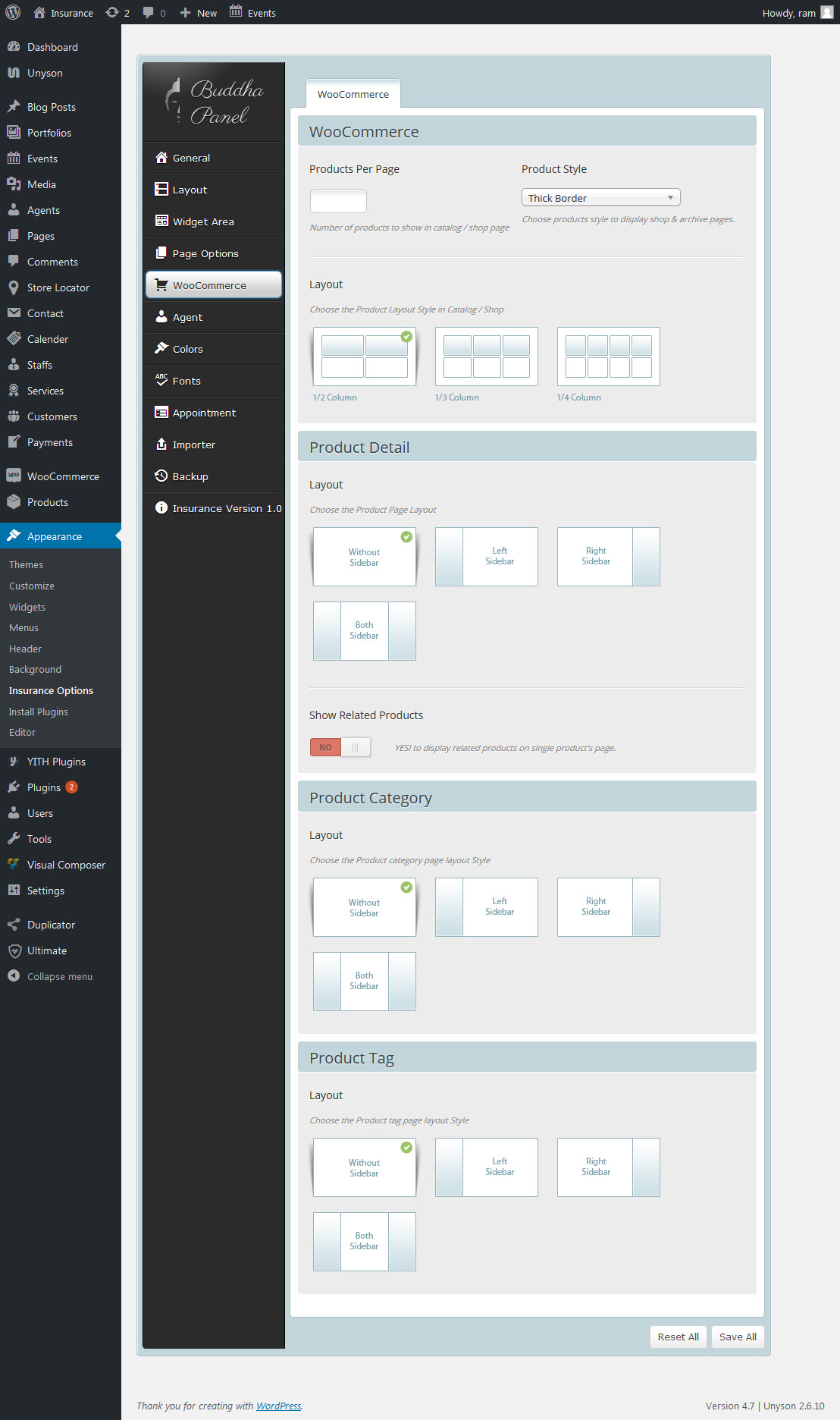Select Both Sidebar for Product Tag layout
Image resolution: width=840 pixels, height=1420 pixels.
click(x=365, y=1242)
